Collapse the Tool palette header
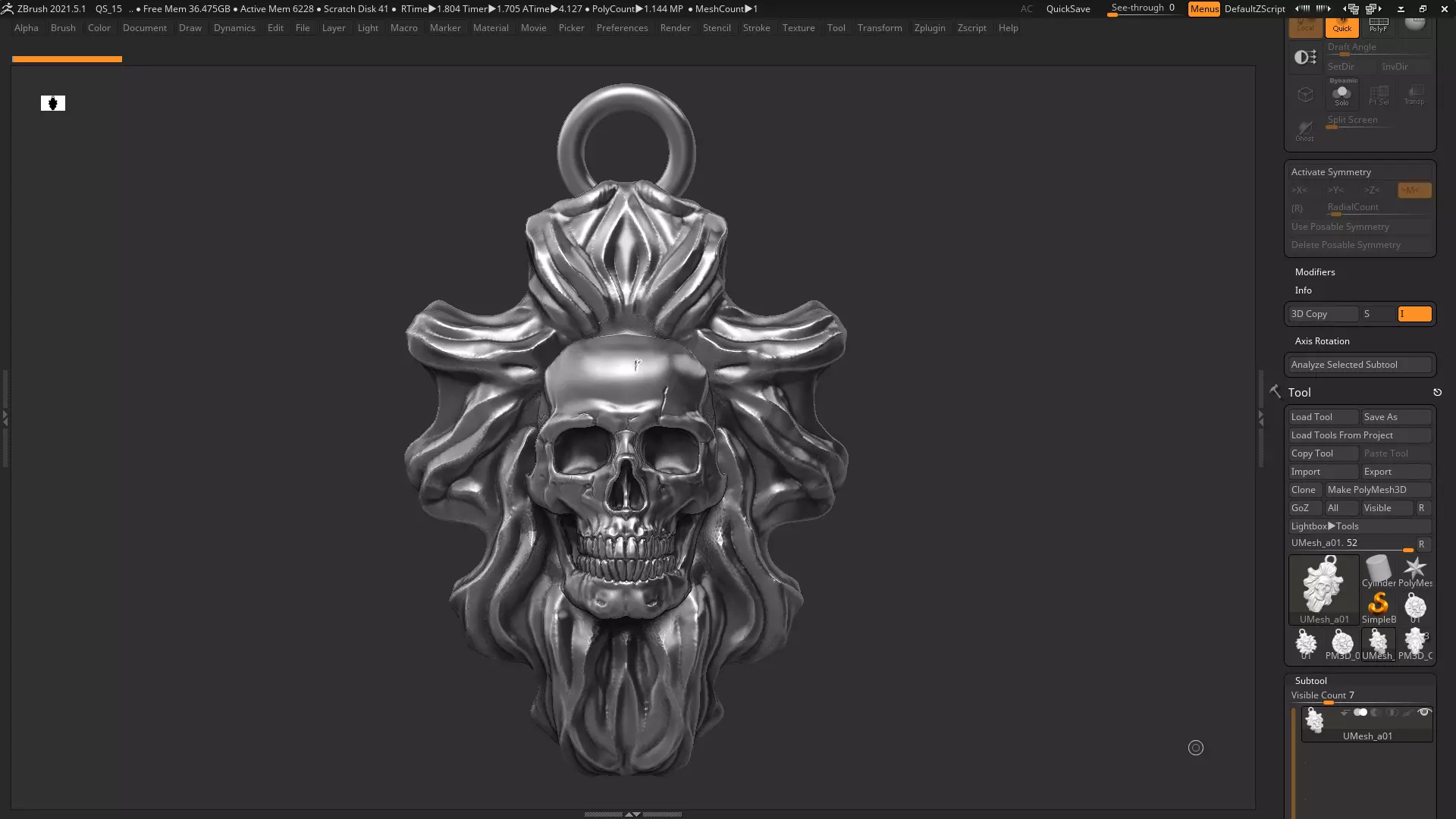 [x=1299, y=393]
